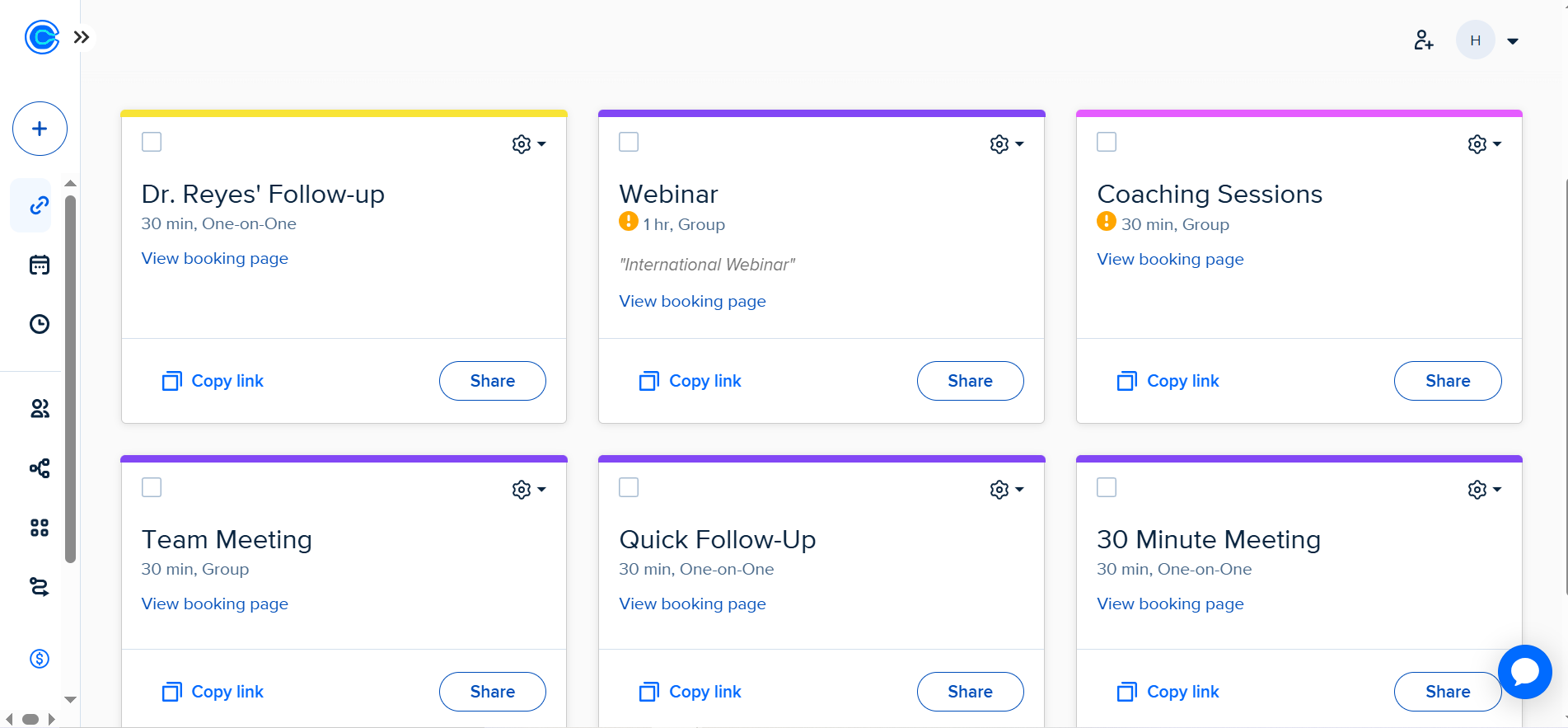Open the Contacts people icon in sidebar
The width and height of the screenshot is (1568, 728).
(x=40, y=409)
